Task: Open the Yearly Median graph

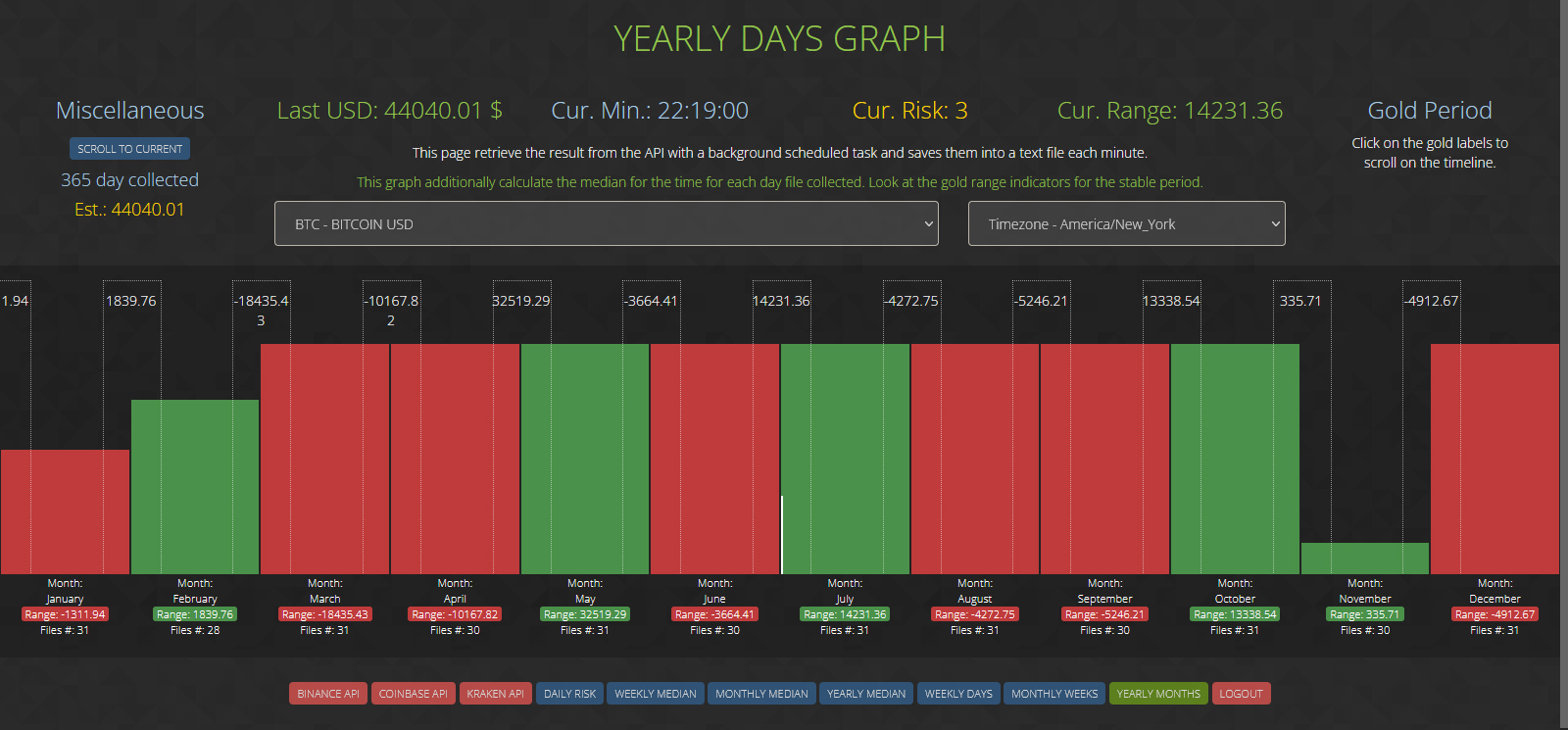Action: coord(866,694)
